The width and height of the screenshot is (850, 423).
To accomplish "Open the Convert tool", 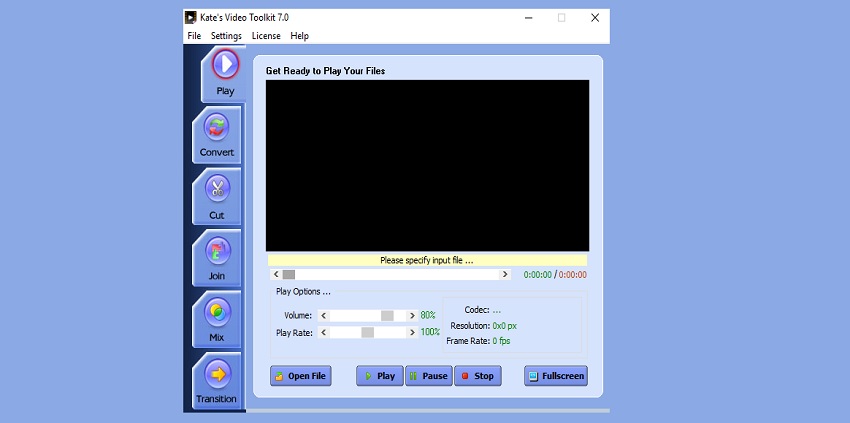I will click(217, 135).
